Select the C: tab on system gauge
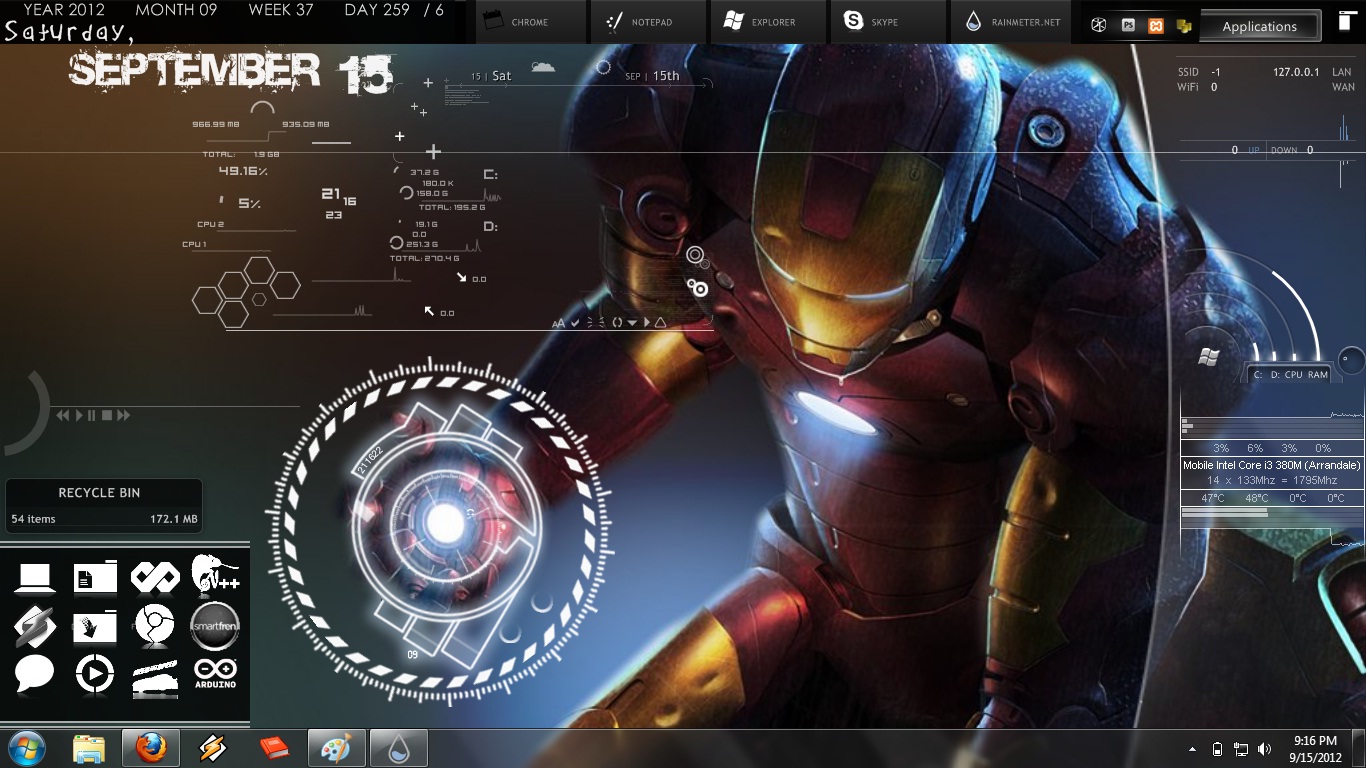Viewport: 1366px width, 768px height. (x=1258, y=375)
